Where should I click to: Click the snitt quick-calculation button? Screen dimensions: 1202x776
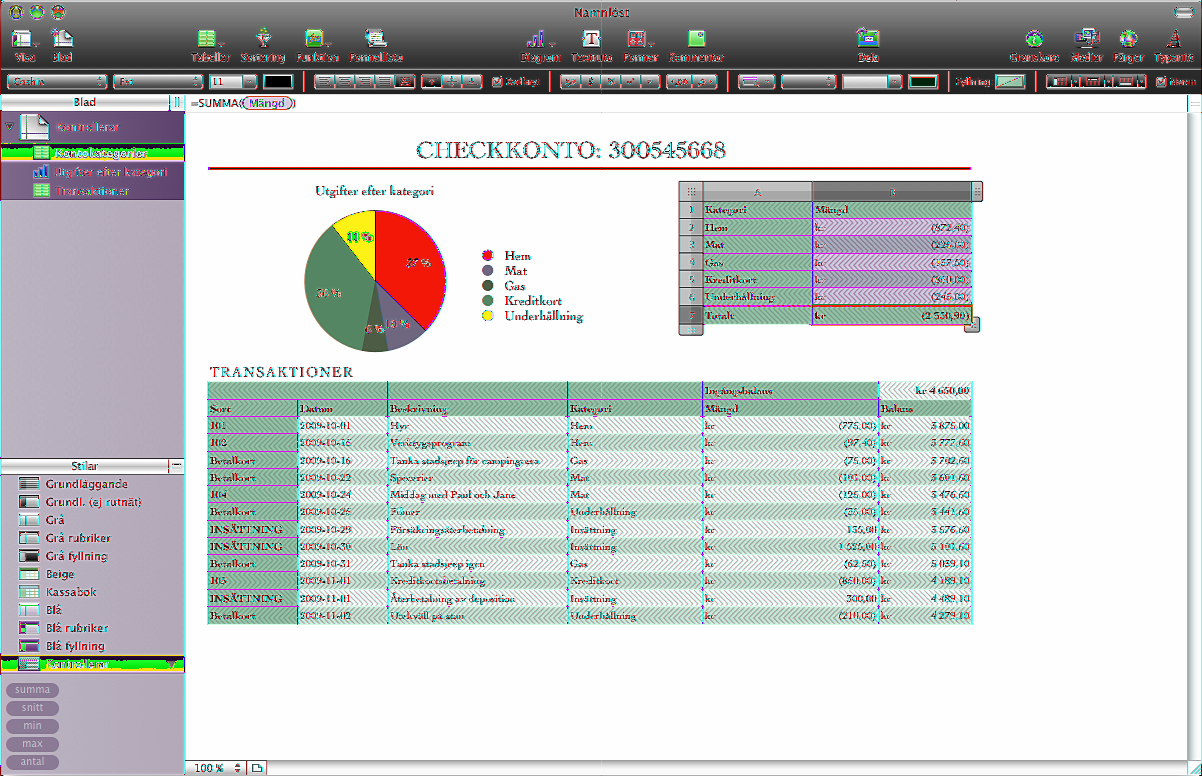point(32,708)
